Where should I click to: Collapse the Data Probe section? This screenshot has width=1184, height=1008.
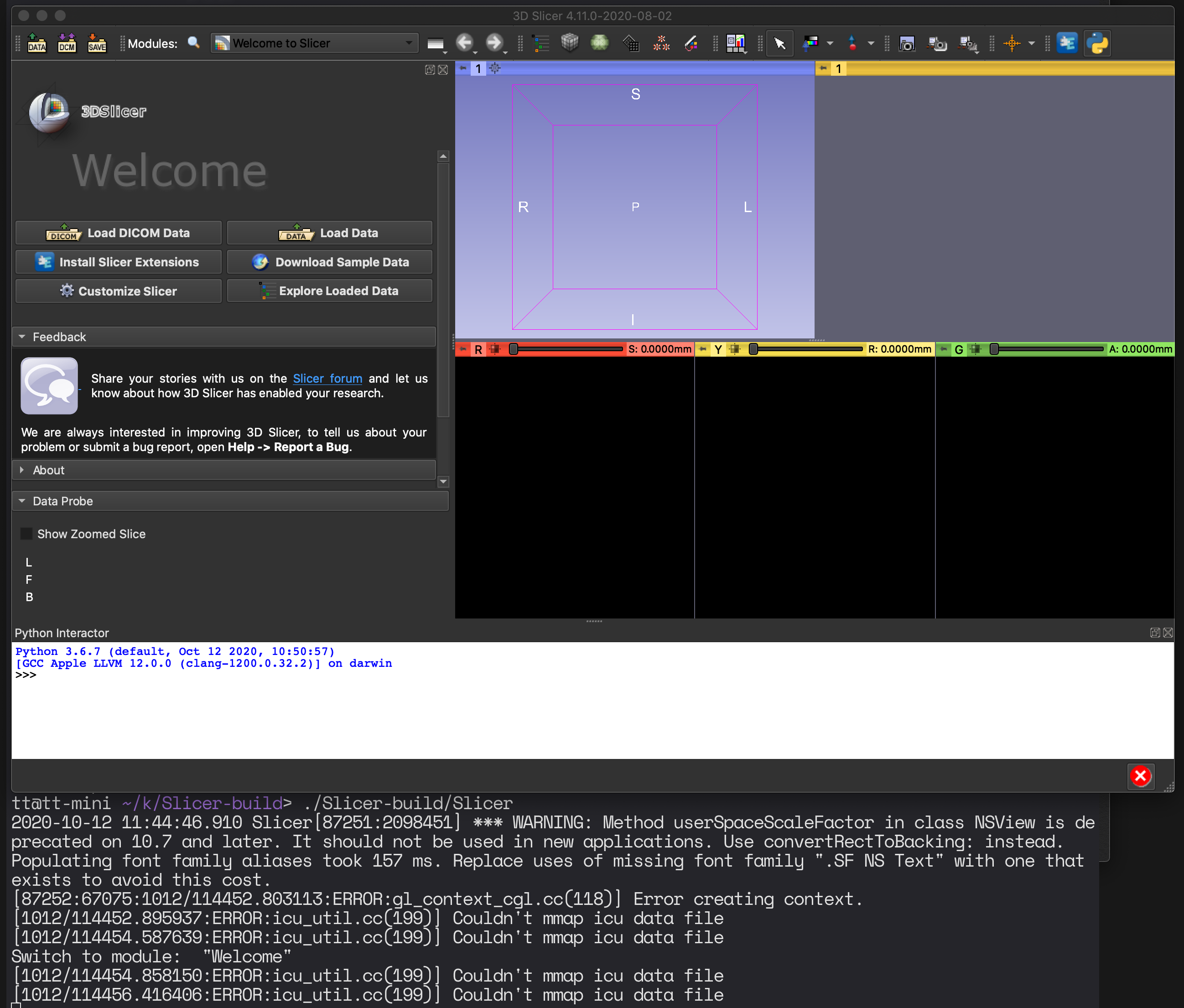click(230, 501)
